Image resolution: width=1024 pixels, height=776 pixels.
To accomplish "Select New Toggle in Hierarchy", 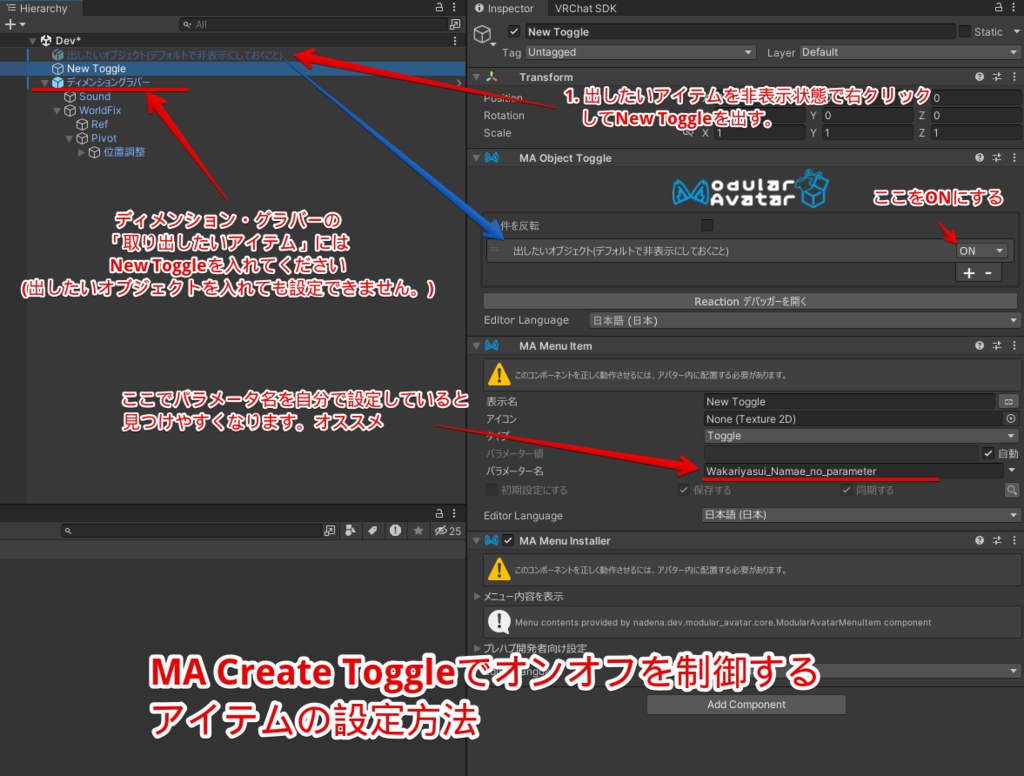I will 96,69.
